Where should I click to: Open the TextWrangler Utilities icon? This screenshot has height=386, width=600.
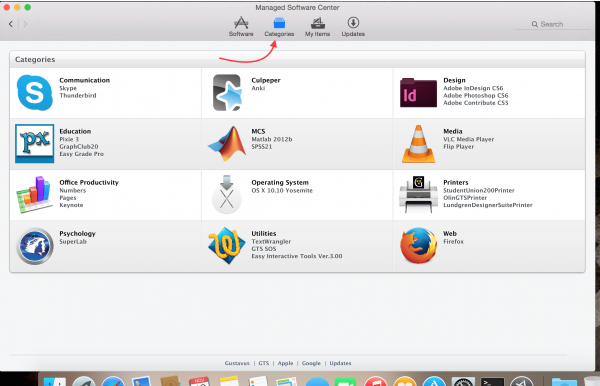pos(227,246)
